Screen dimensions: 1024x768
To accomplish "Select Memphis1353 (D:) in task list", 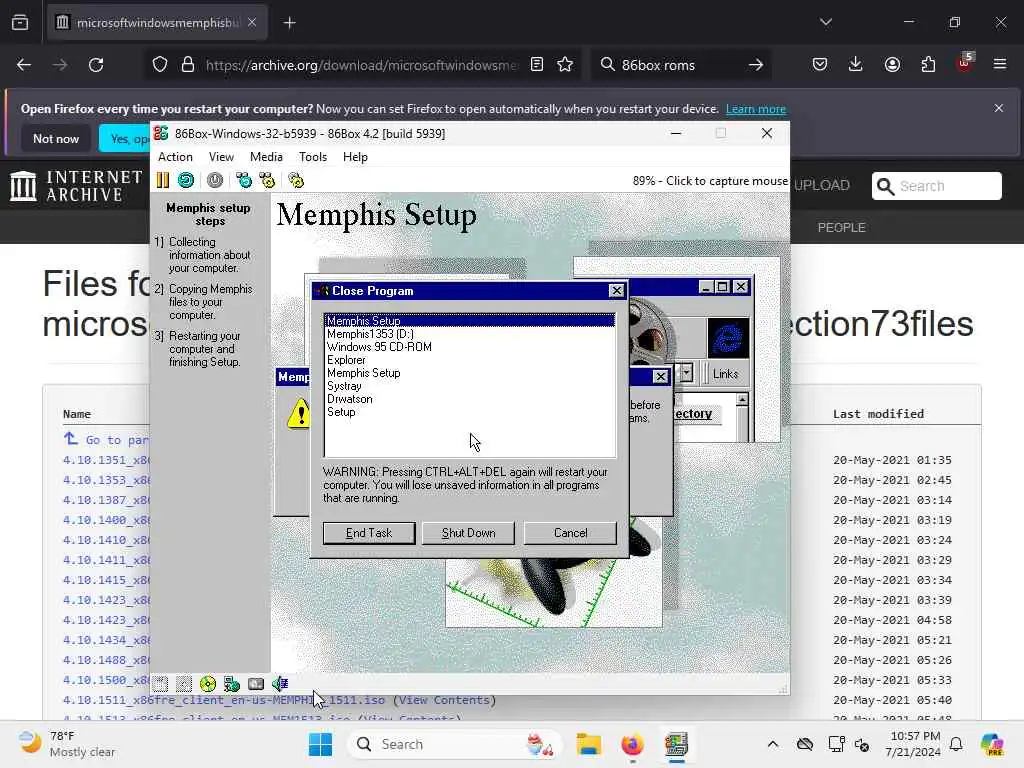I will coord(370,334).
